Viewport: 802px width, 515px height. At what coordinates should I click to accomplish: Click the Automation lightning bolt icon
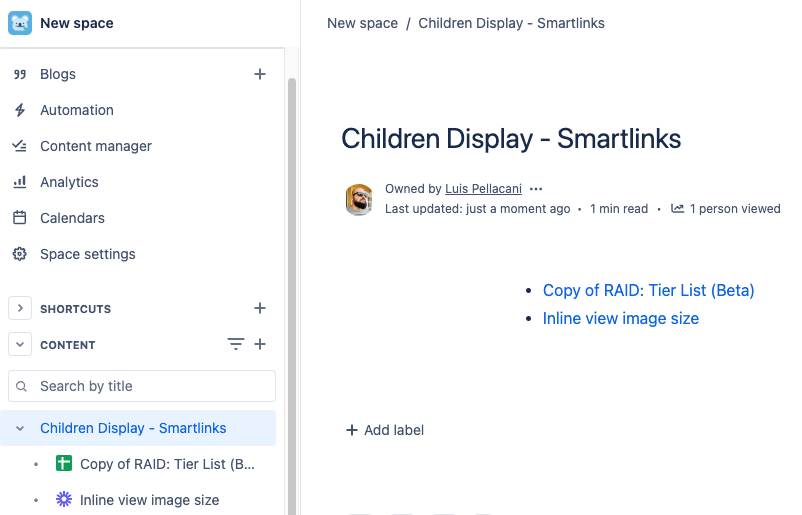(x=19, y=110)
